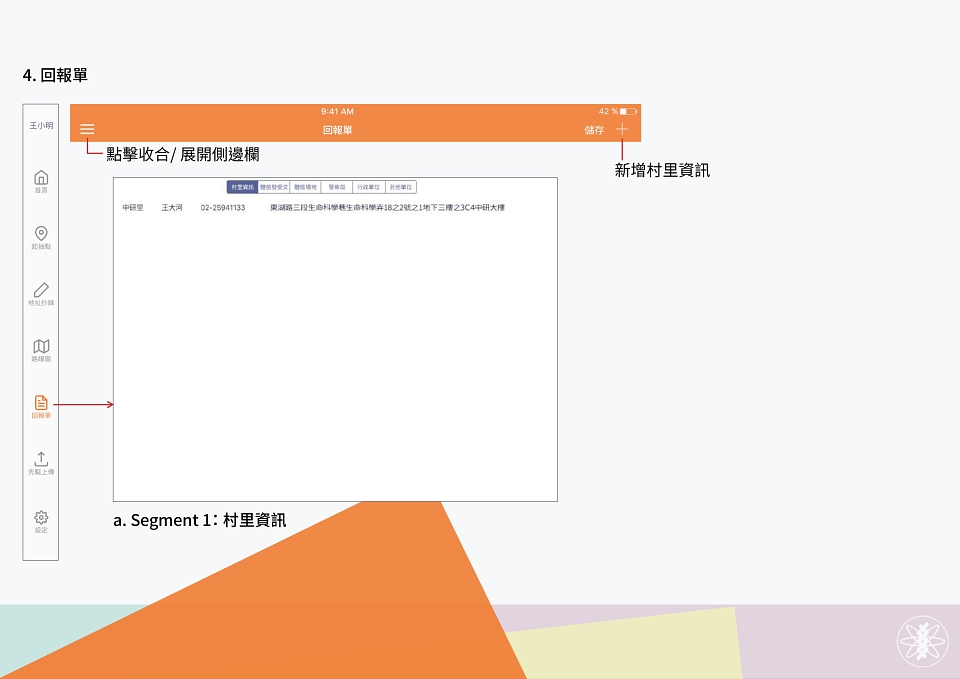Screen dimensions: 960x679
Task: Click the plus icon to add village info
Action: [622, 129]
